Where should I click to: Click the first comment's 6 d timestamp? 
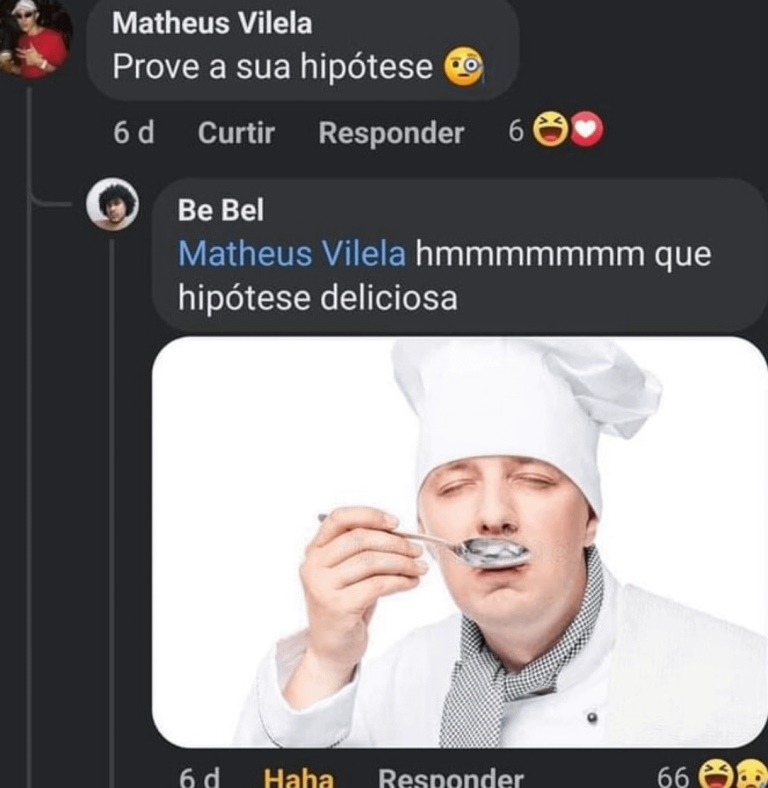(133, 133)
